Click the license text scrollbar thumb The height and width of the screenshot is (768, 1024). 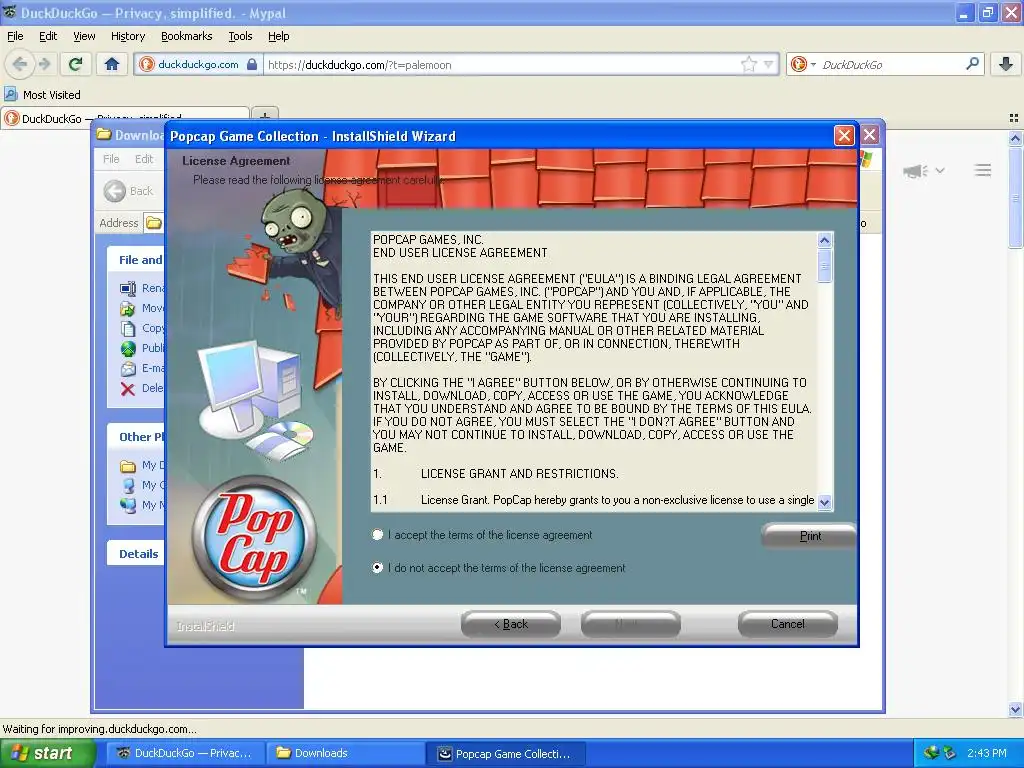pos(824,265)
